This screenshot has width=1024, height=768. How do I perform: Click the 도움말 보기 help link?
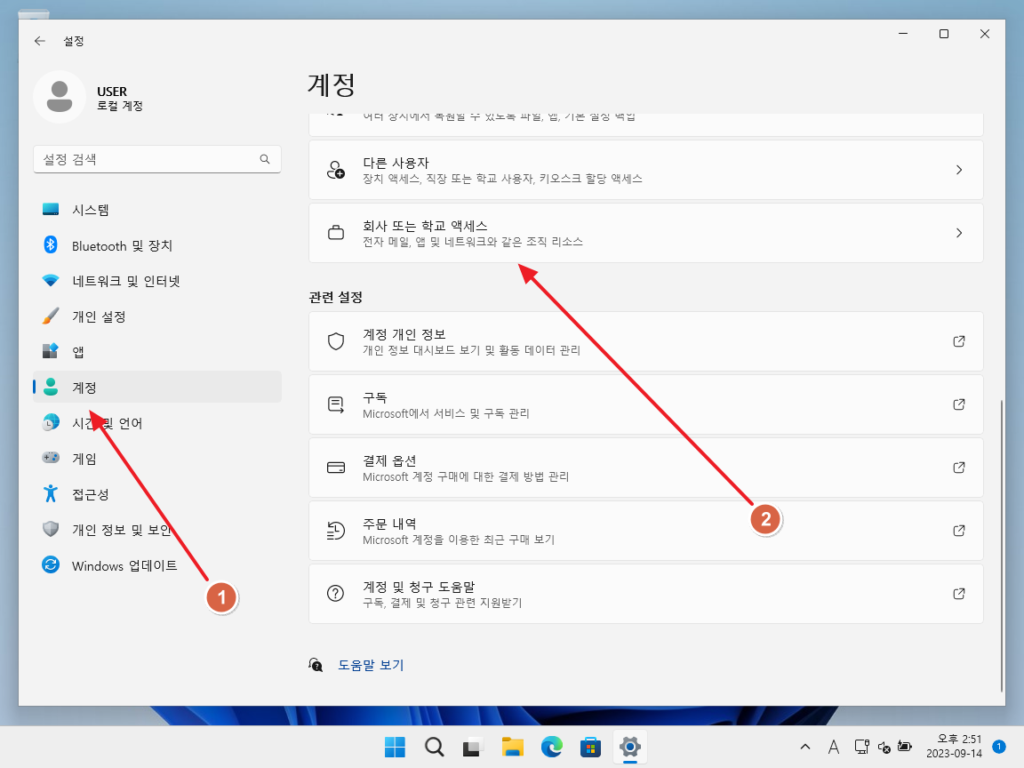tap(372, 664)
